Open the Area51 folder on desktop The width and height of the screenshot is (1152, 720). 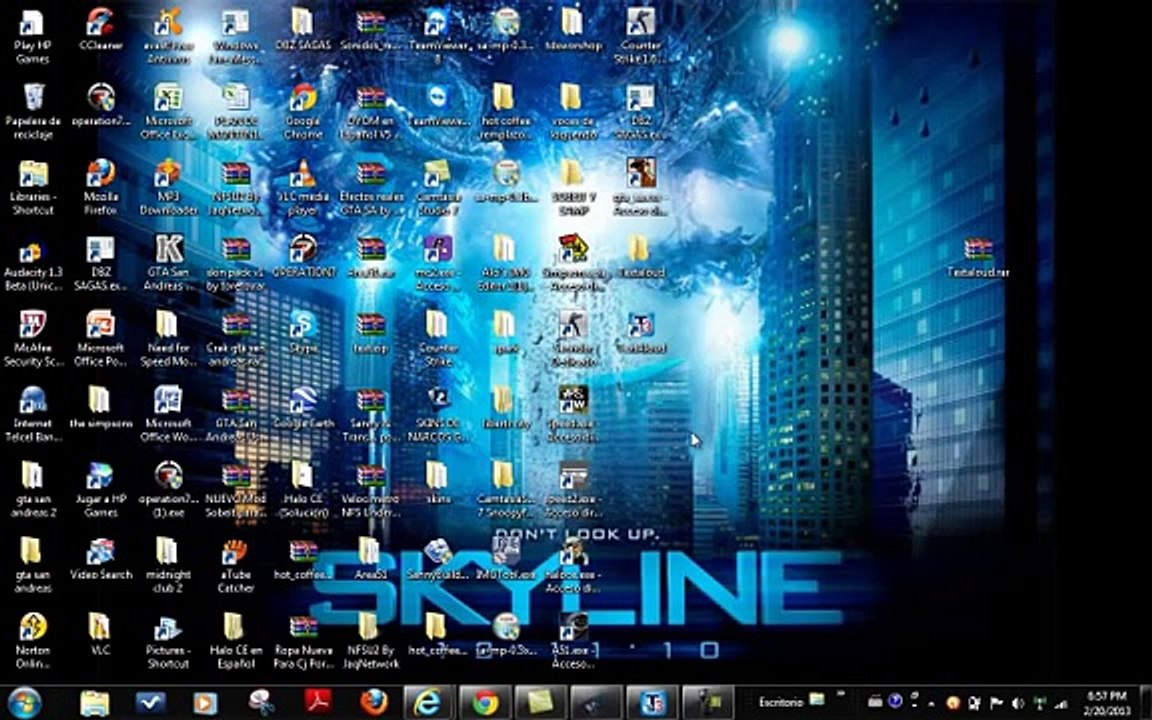(x=370, y=559)
